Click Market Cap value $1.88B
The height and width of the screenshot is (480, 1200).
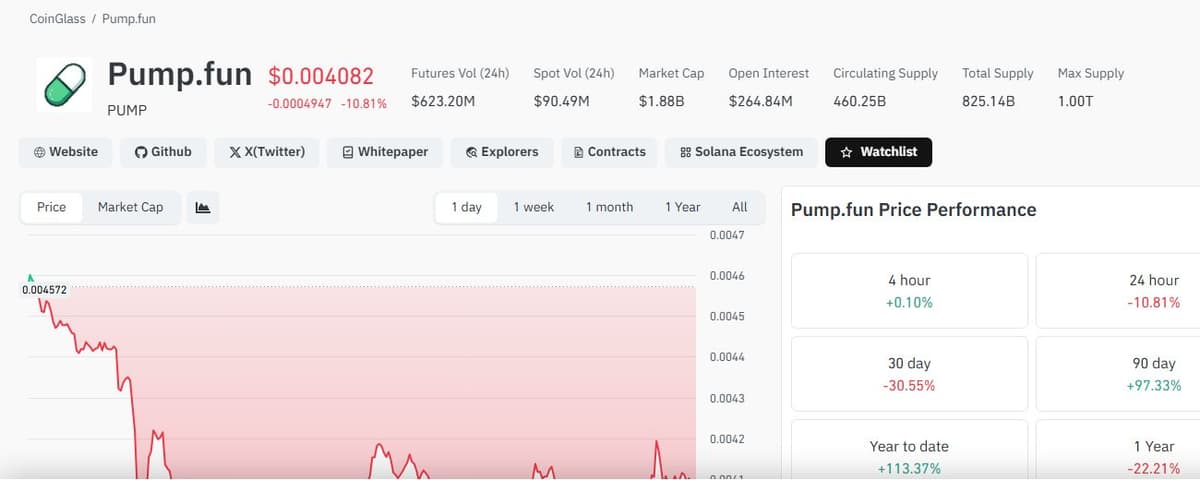click(661, 101)
